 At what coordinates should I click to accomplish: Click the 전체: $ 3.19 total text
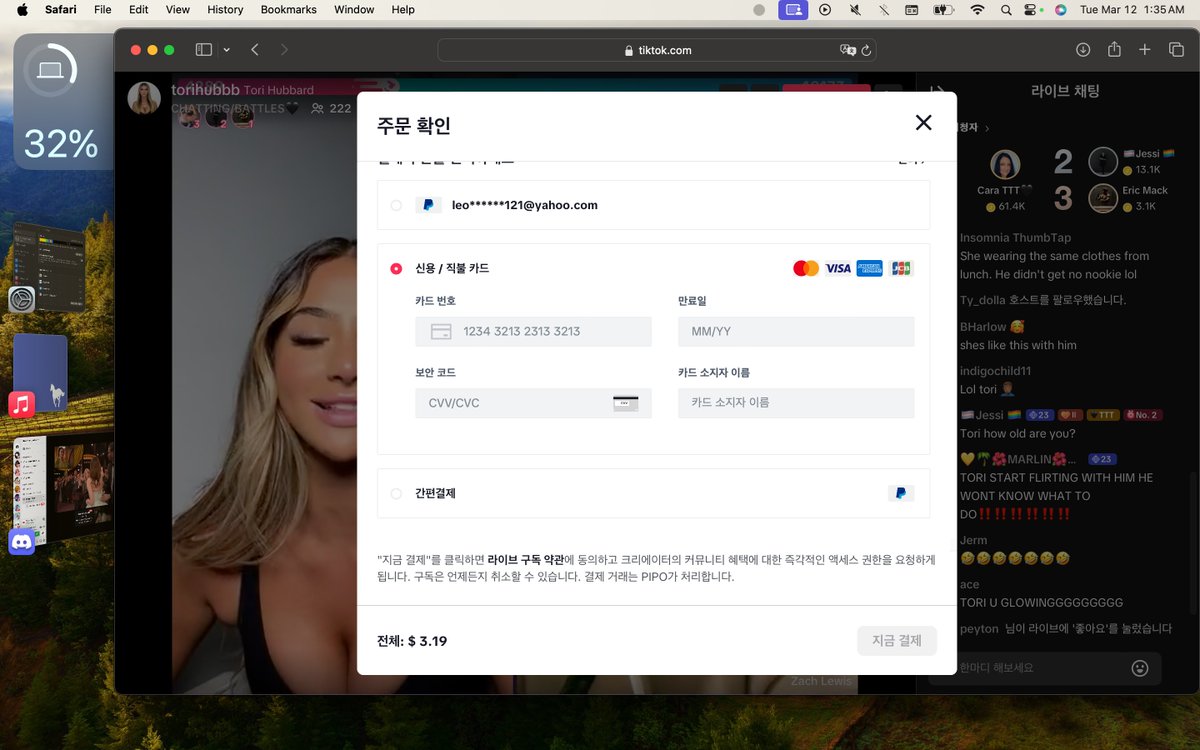coord(412,641)
